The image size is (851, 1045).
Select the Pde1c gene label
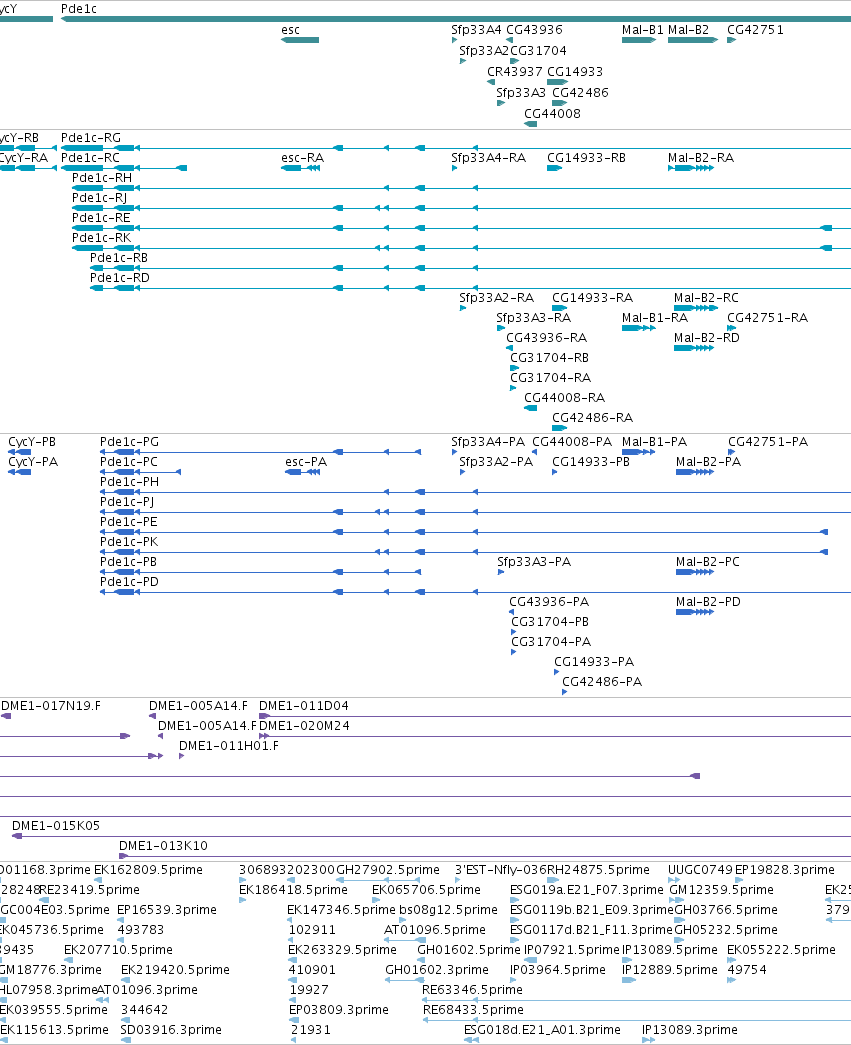pos(79,9)
